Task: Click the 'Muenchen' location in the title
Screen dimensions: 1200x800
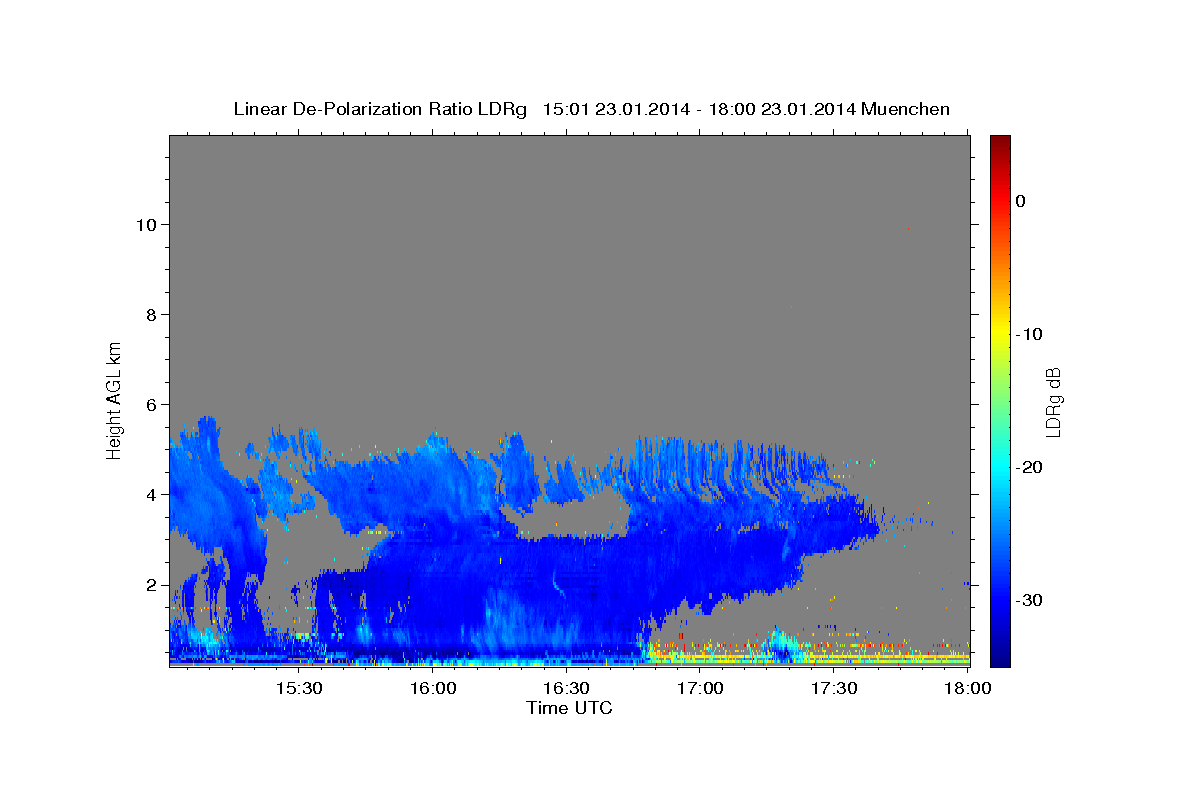Action: click(x=905, y=109)
